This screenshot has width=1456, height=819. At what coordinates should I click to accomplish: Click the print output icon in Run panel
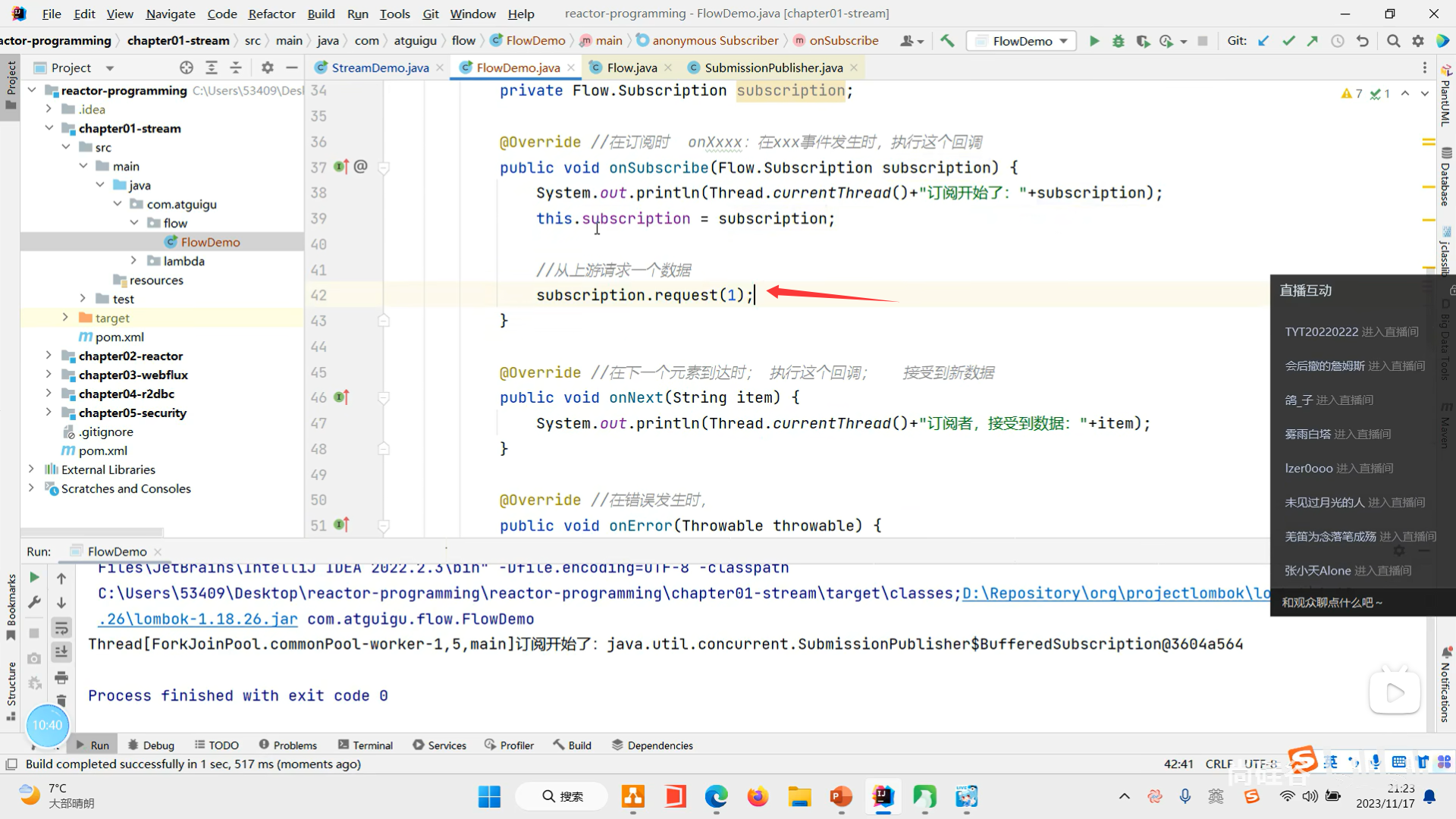tap(61, 677)
